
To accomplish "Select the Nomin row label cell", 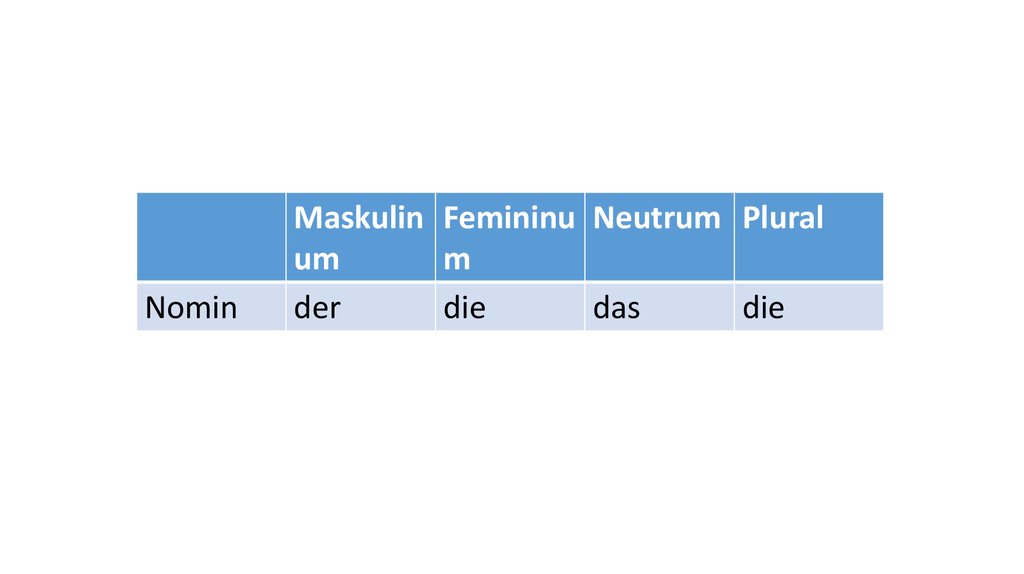I will (211, 307).
